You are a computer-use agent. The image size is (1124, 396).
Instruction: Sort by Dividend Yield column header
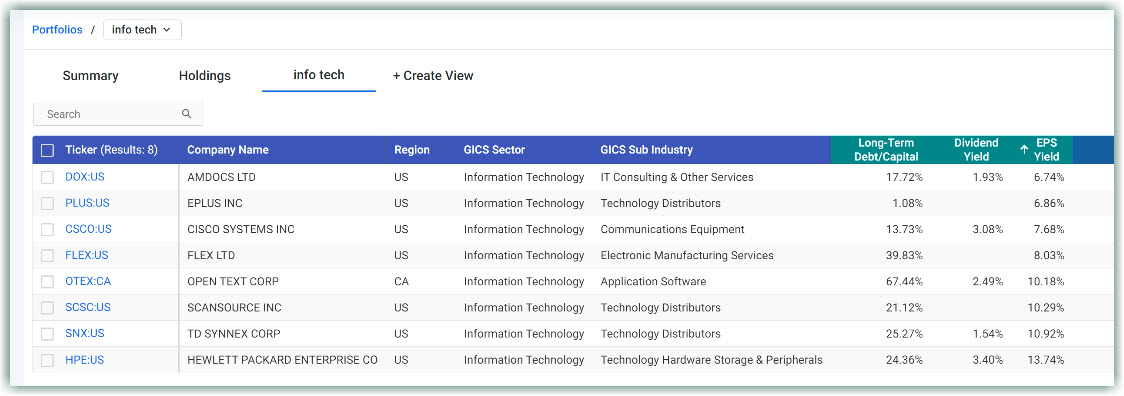tap(976, 150)
